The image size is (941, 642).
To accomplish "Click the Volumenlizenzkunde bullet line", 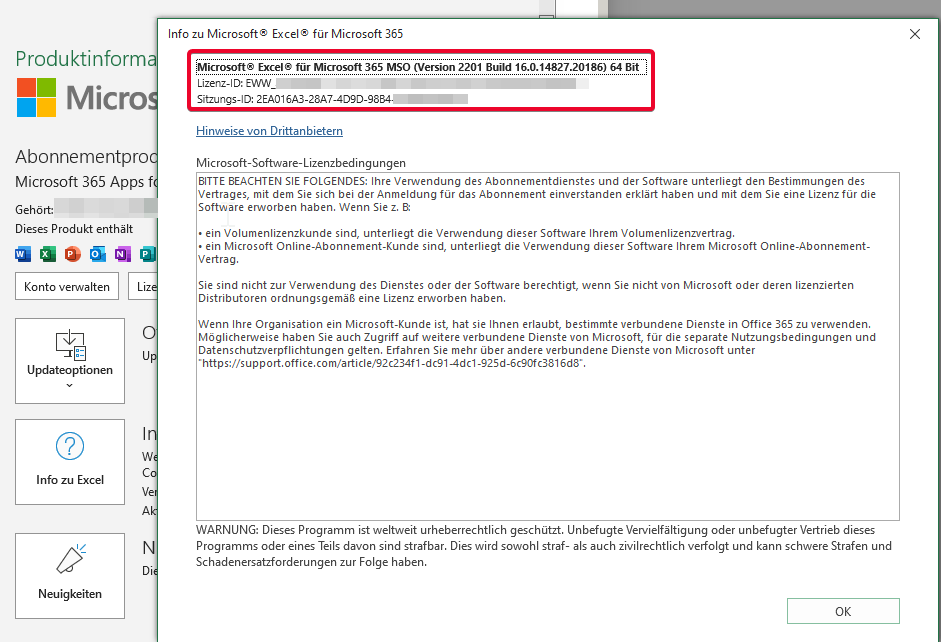I will coord(466,233).
